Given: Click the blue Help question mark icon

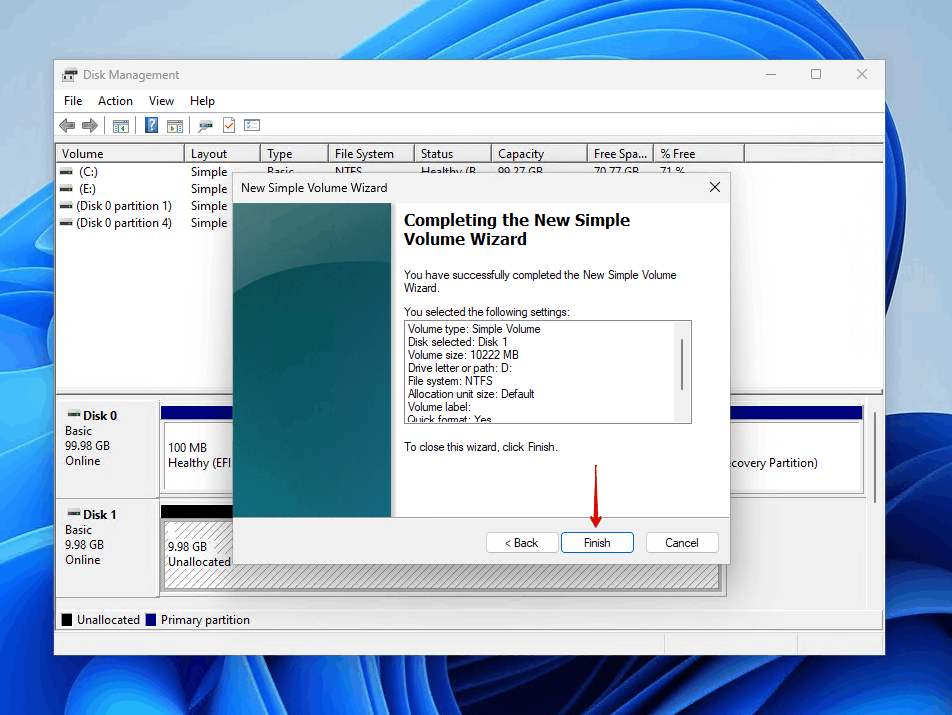Looking at the screenshot, I should pyautogui.click(x=151, y=125).
